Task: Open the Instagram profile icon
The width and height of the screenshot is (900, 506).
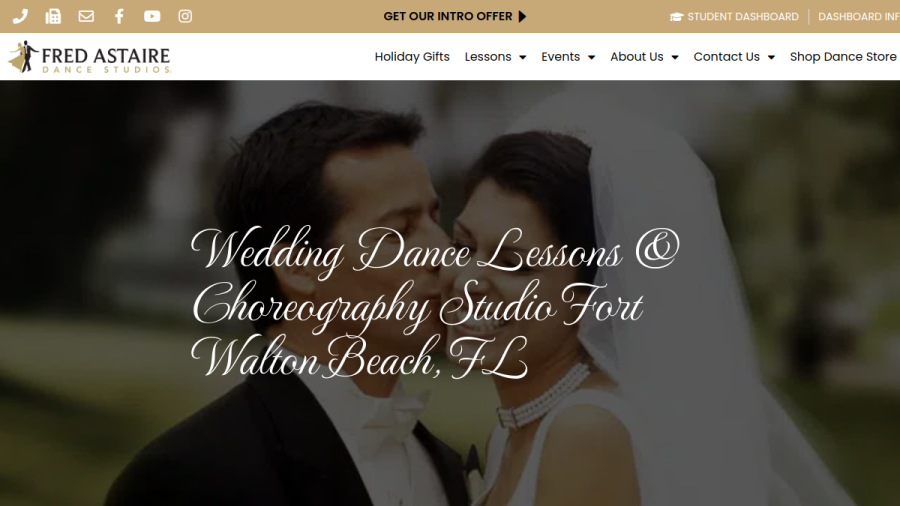Action: click(185, 16)
